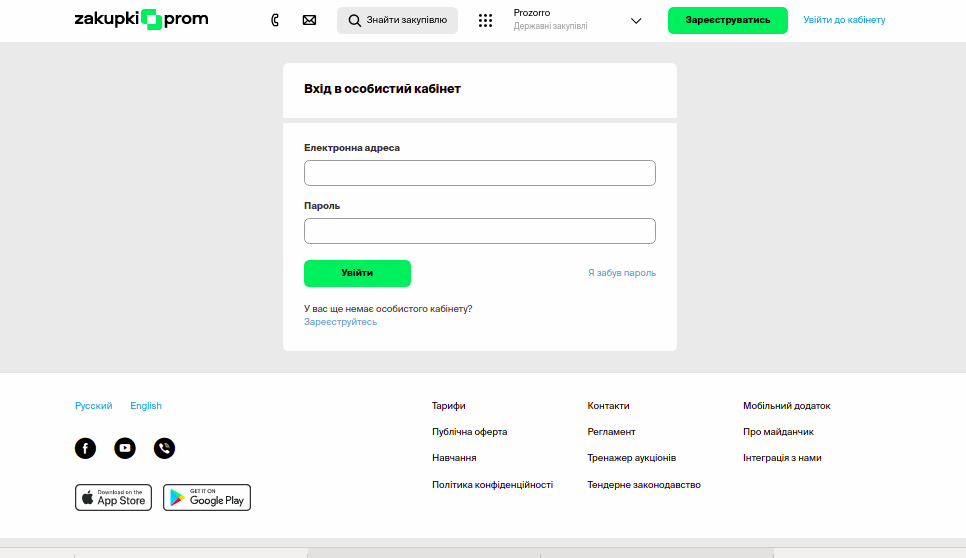Click the phone contact icon in header
Viewport: 966px width, 558px height.
coord(275,20)
